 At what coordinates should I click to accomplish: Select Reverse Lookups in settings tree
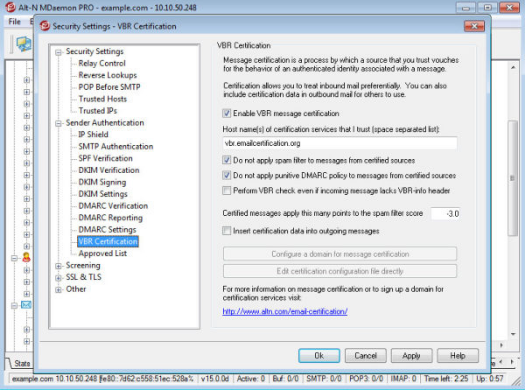107,75
